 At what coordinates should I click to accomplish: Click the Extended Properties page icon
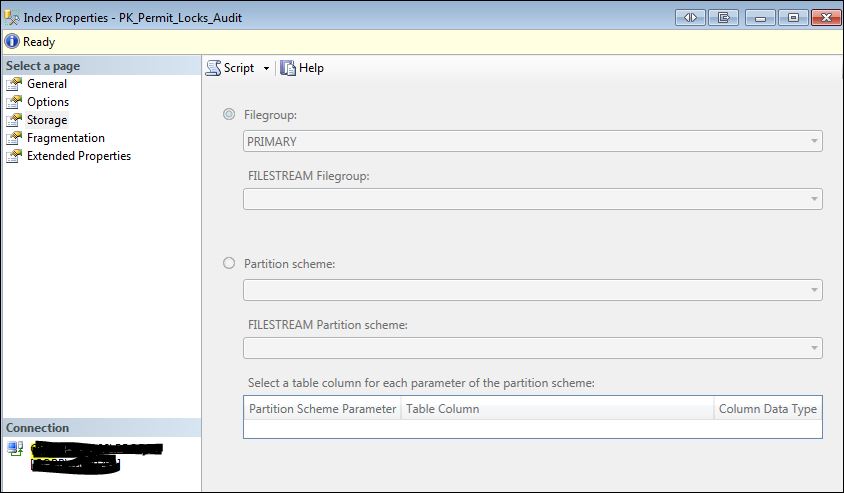click(x=14, y=156)
